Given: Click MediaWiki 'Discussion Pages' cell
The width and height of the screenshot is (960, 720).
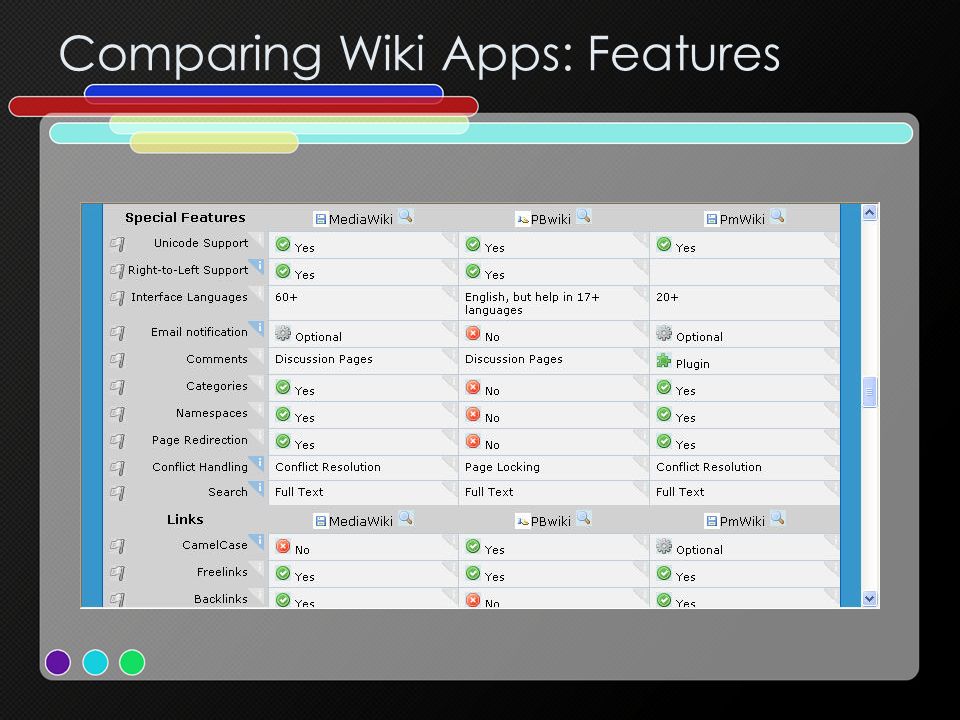Looking at the screenshot, I should 363,361.
